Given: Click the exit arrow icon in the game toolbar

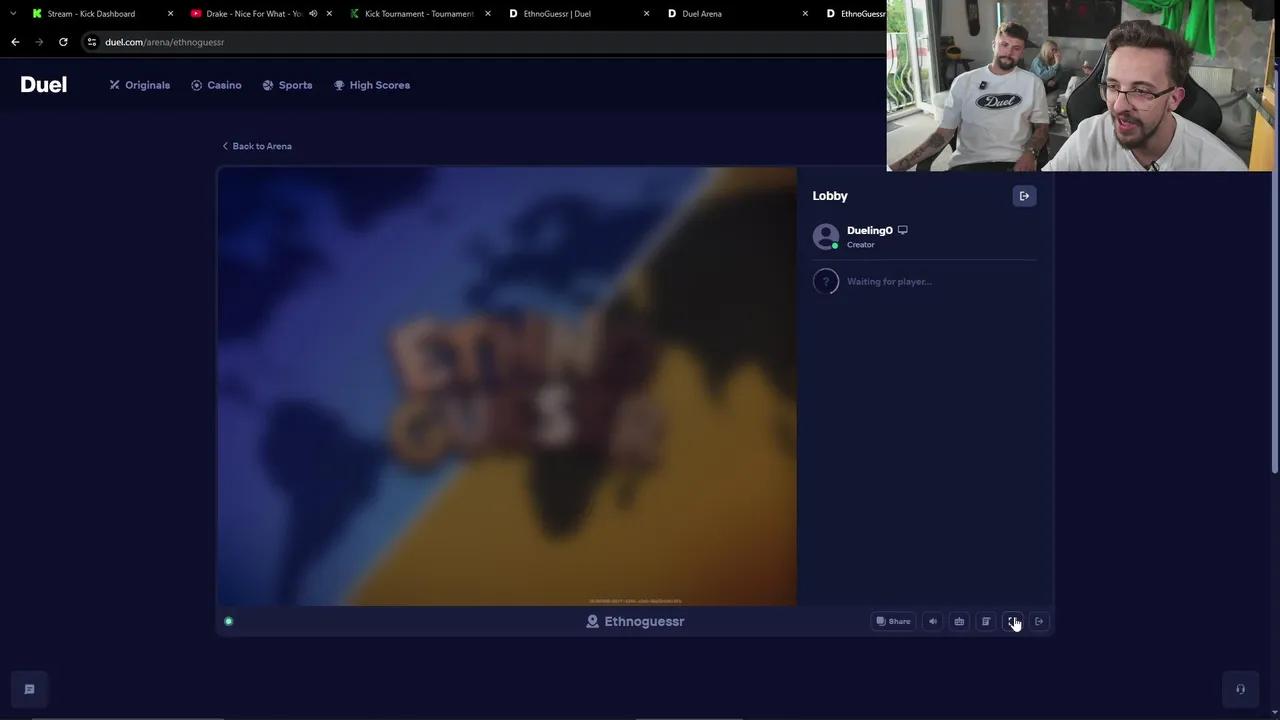Looking at the screenshot, I should (1039, 622).
